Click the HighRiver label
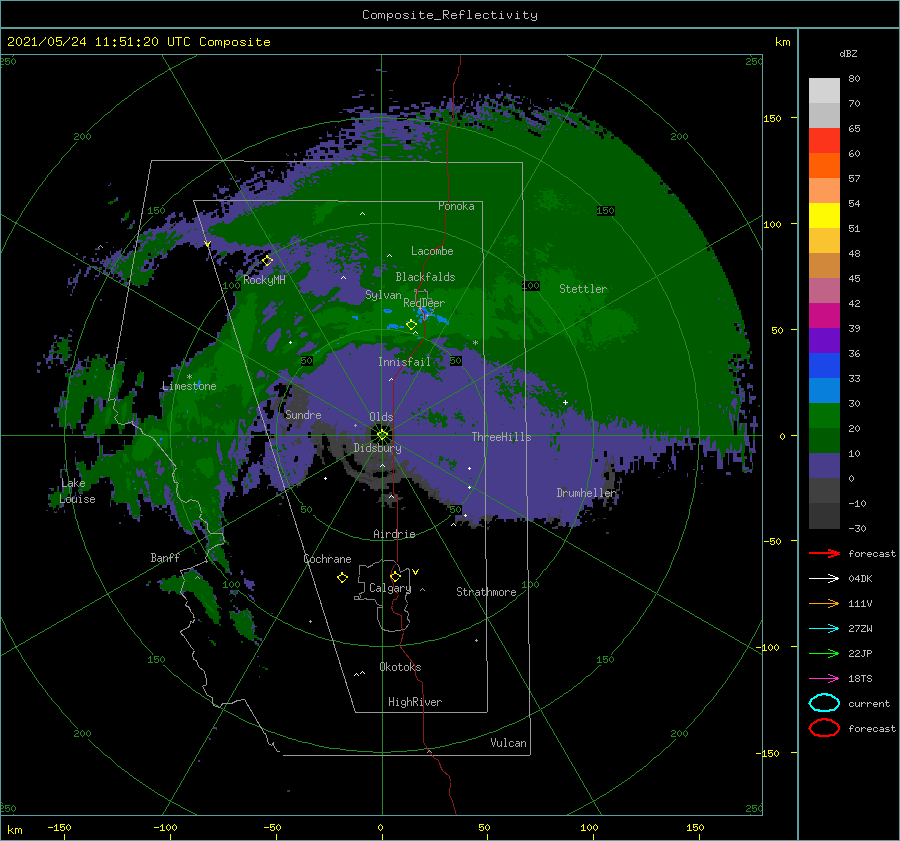900x841 pixels. (x=415, y=702)
